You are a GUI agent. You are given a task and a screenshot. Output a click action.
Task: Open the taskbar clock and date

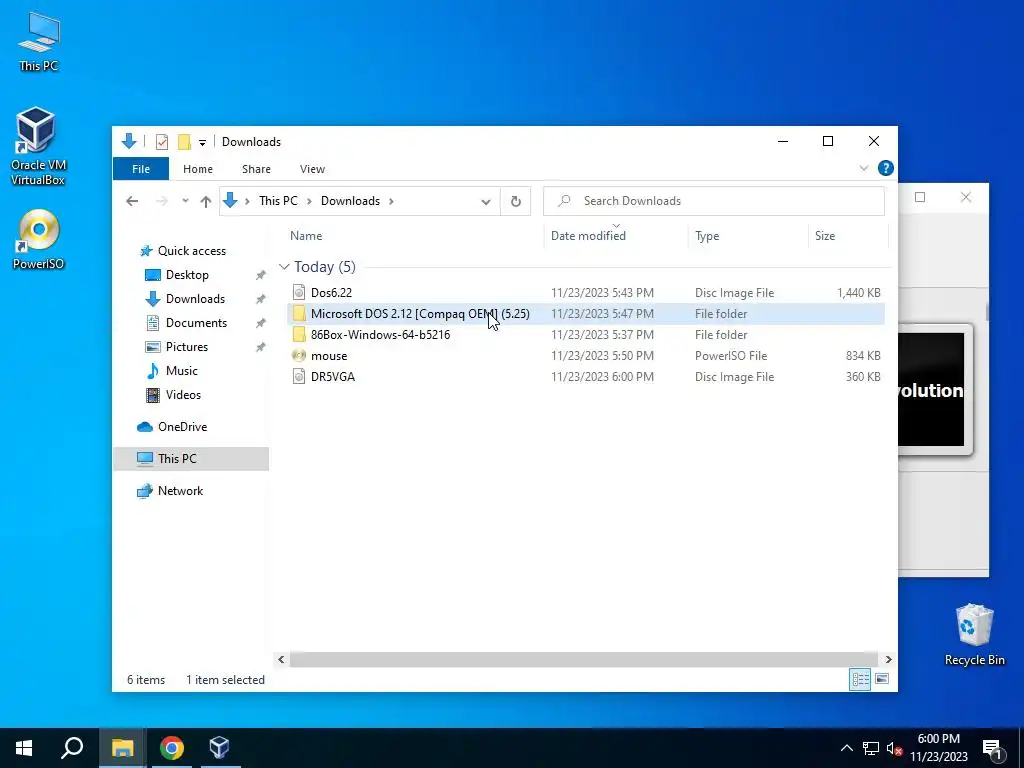[938, 748]
